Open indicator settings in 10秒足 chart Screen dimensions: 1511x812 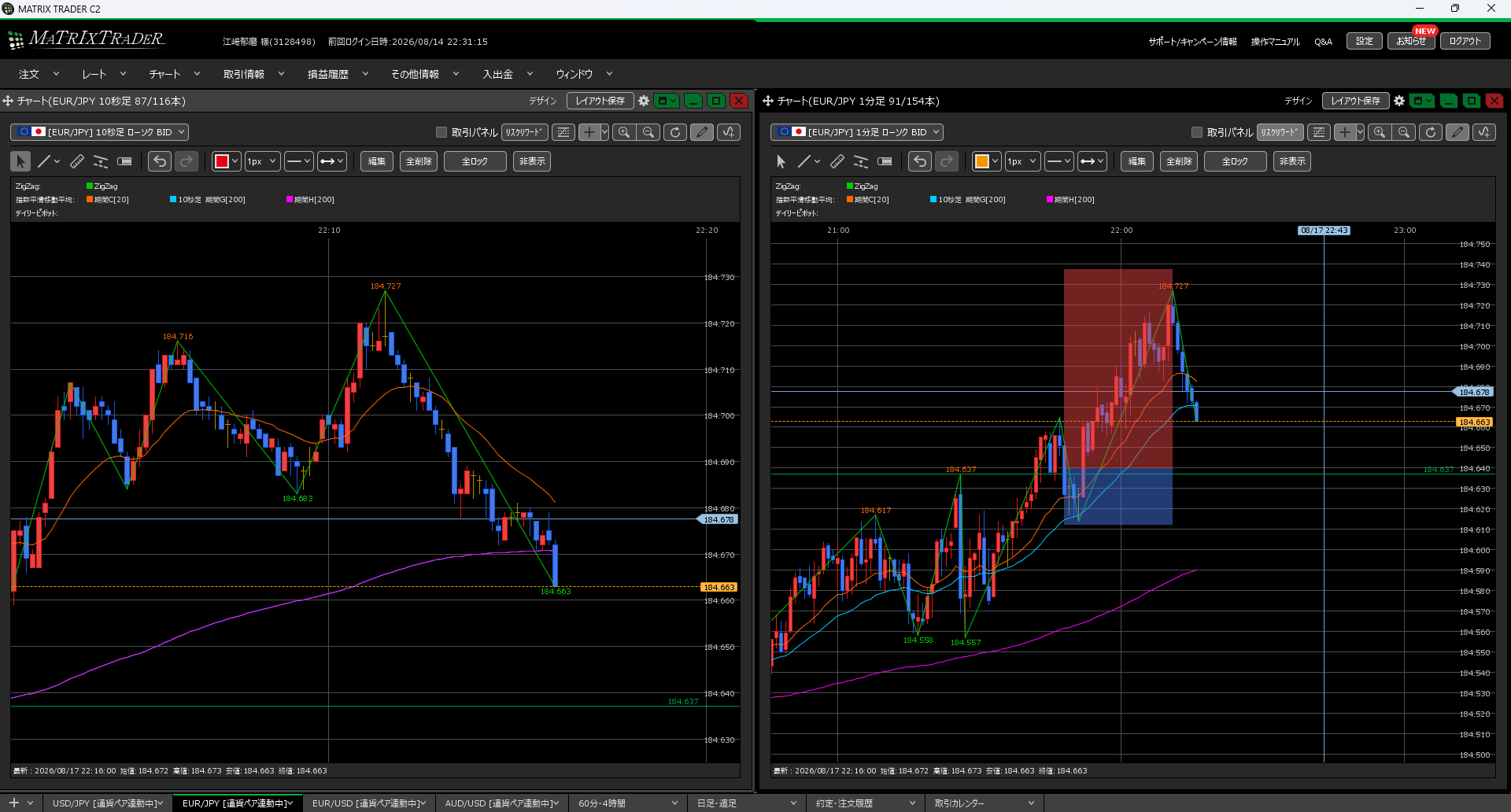pos(729,132)
